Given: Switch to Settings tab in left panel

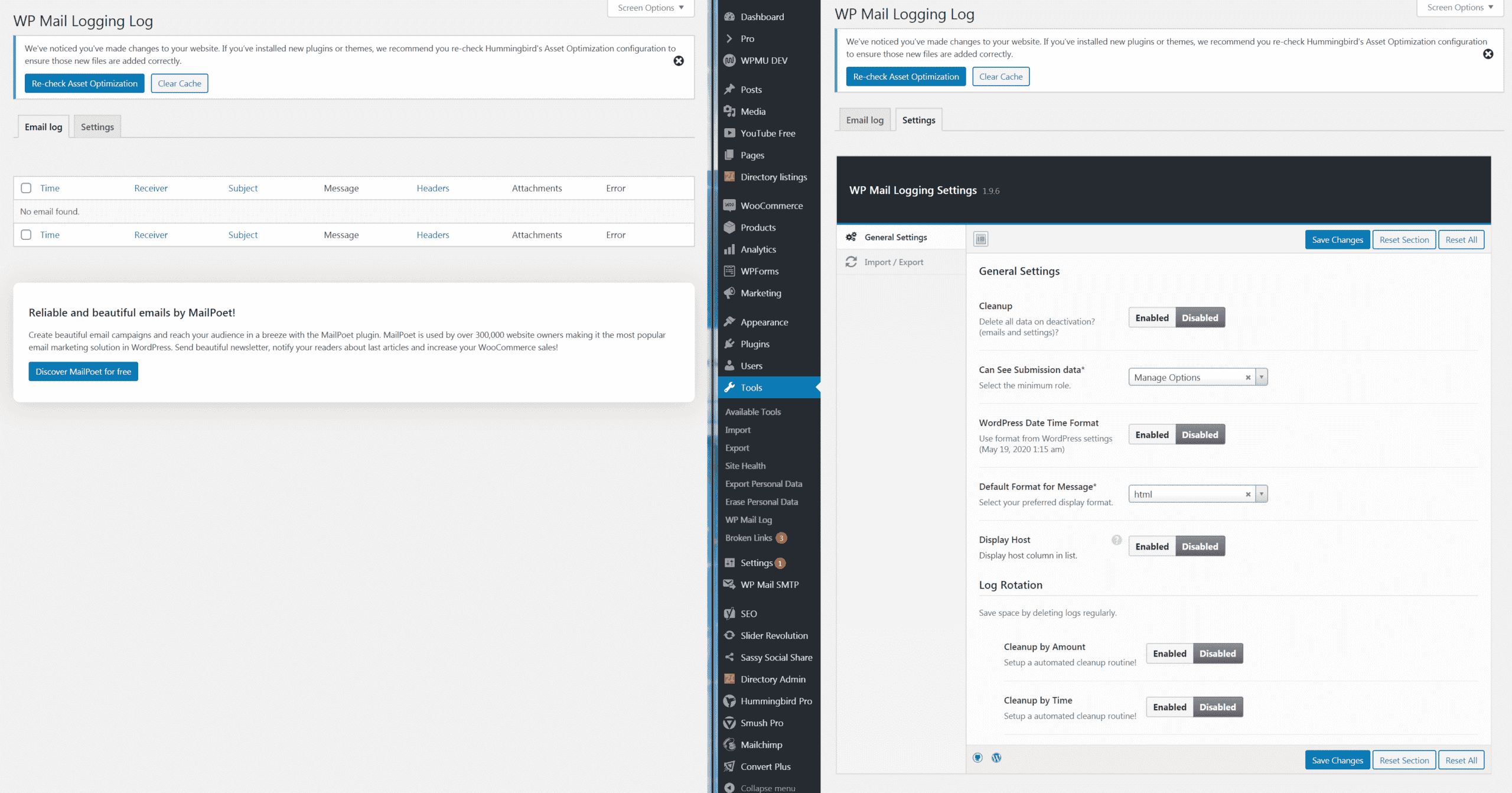Looking at the screenshot, I should point(97,126).
